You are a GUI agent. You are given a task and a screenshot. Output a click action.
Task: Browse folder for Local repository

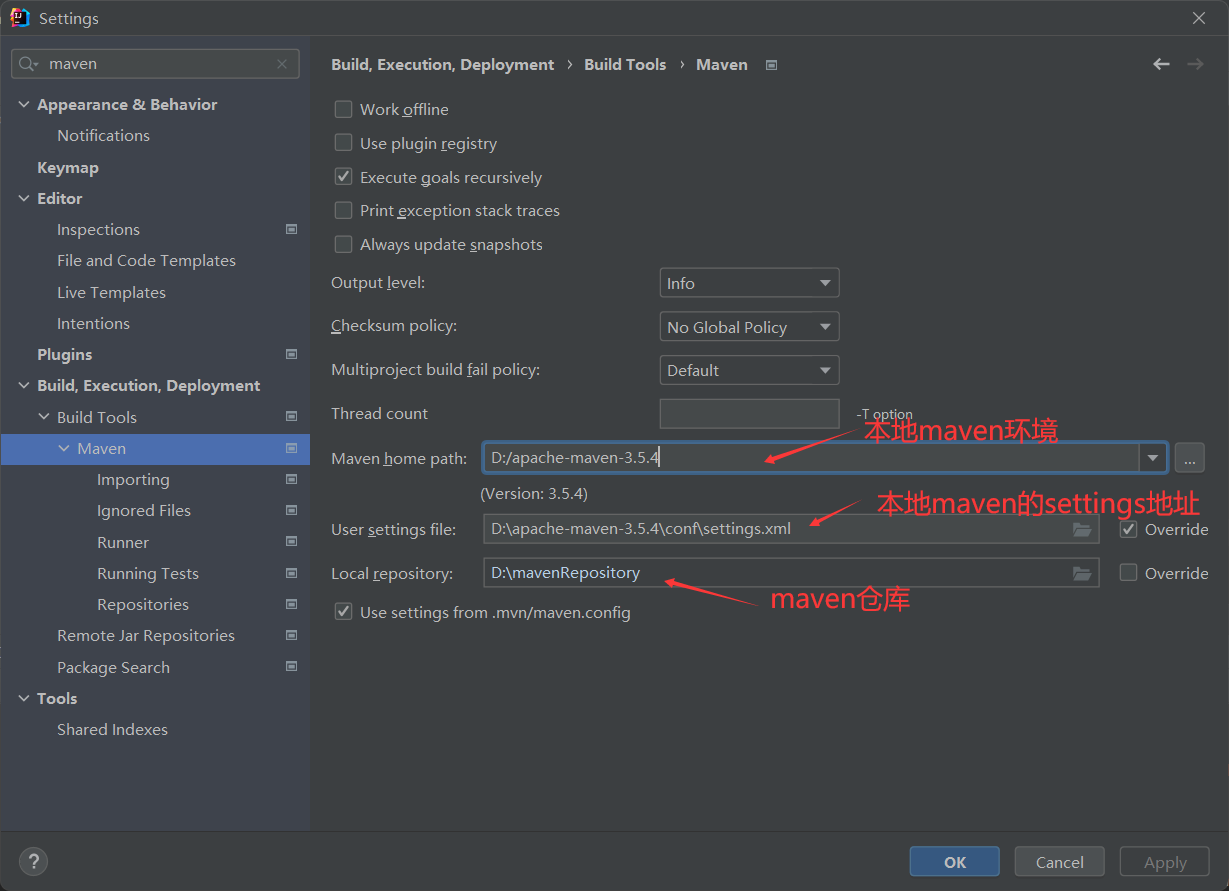(1082, 573)
